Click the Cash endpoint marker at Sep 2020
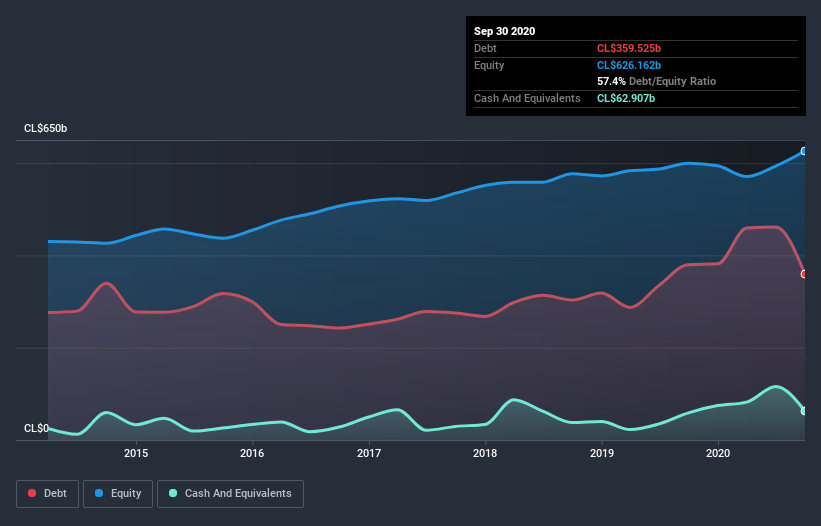 [804, 411]
